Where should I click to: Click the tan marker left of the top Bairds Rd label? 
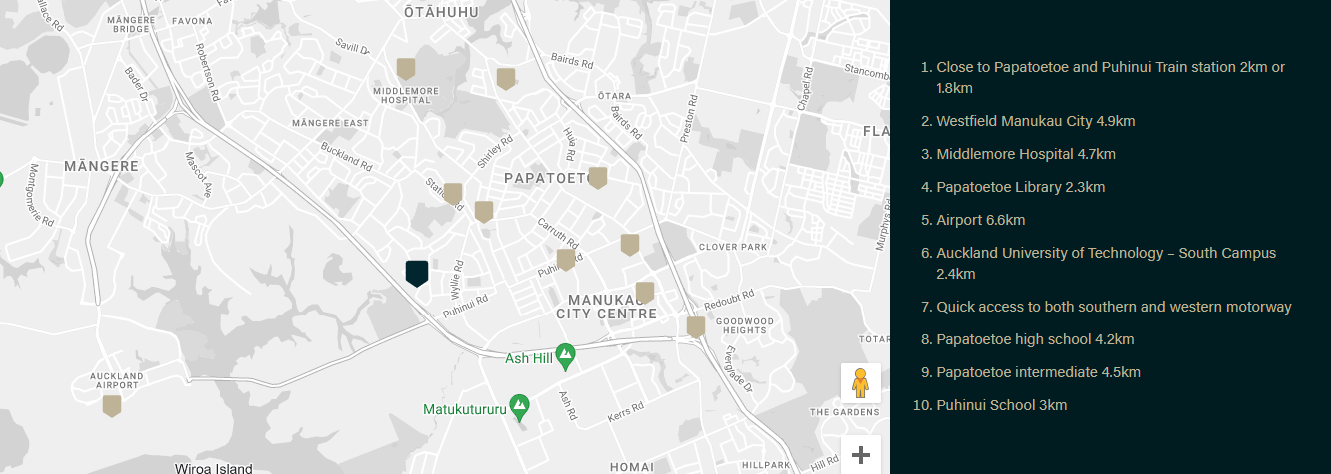506,78
